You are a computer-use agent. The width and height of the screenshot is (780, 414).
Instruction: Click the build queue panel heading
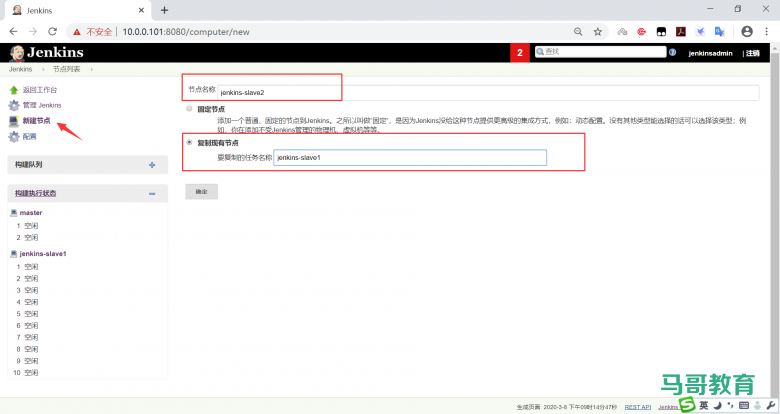(28, 165)
